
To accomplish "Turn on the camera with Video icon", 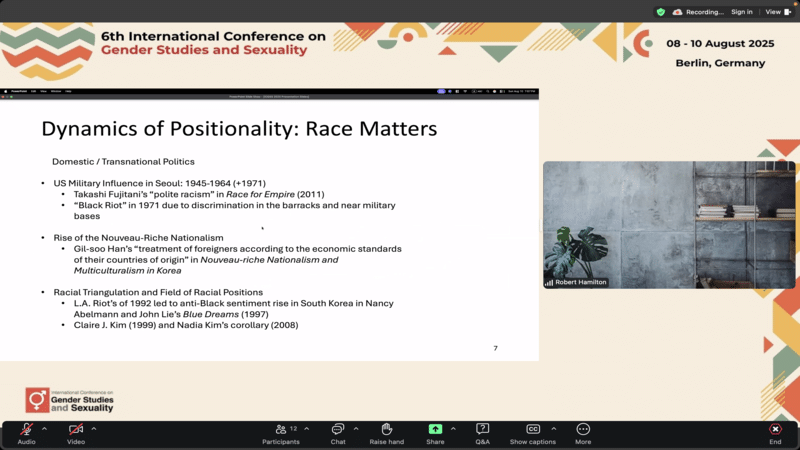I will (x=76, y=429).
